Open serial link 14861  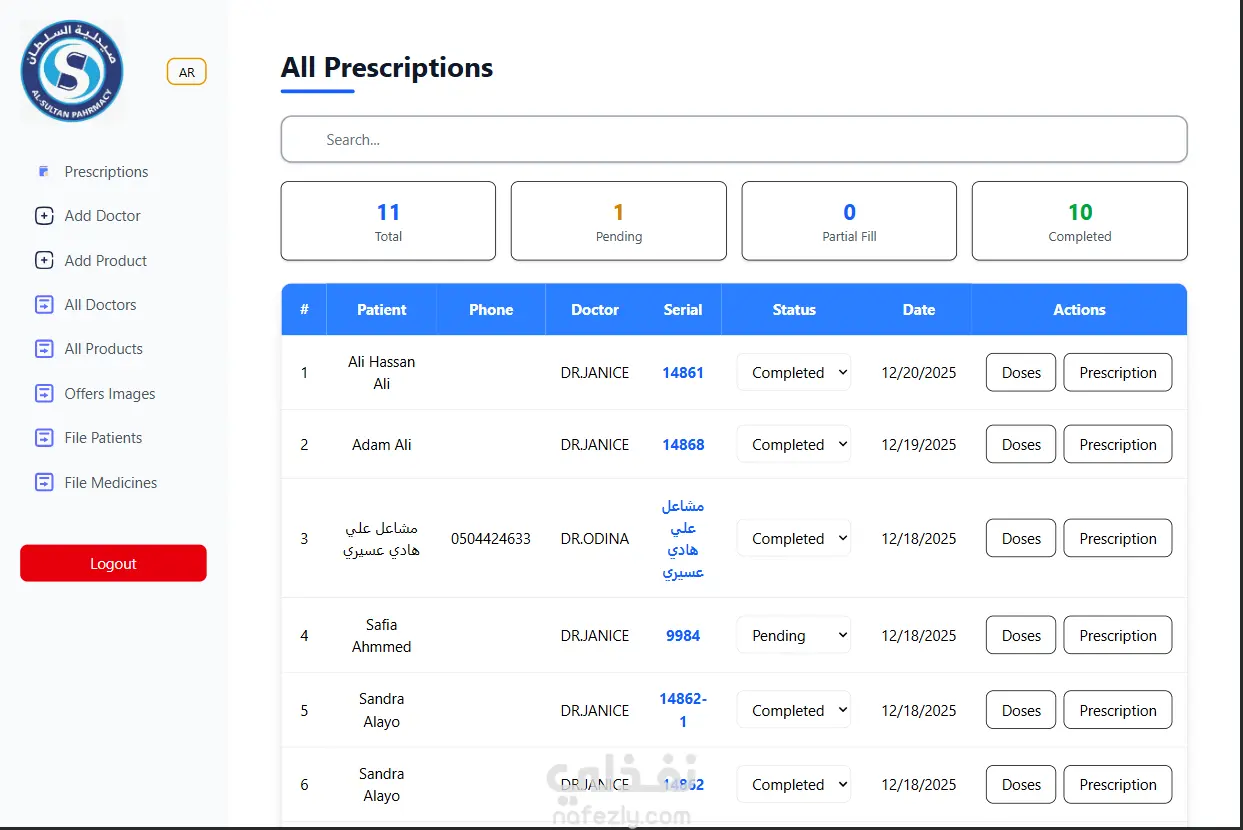[683, 373]
